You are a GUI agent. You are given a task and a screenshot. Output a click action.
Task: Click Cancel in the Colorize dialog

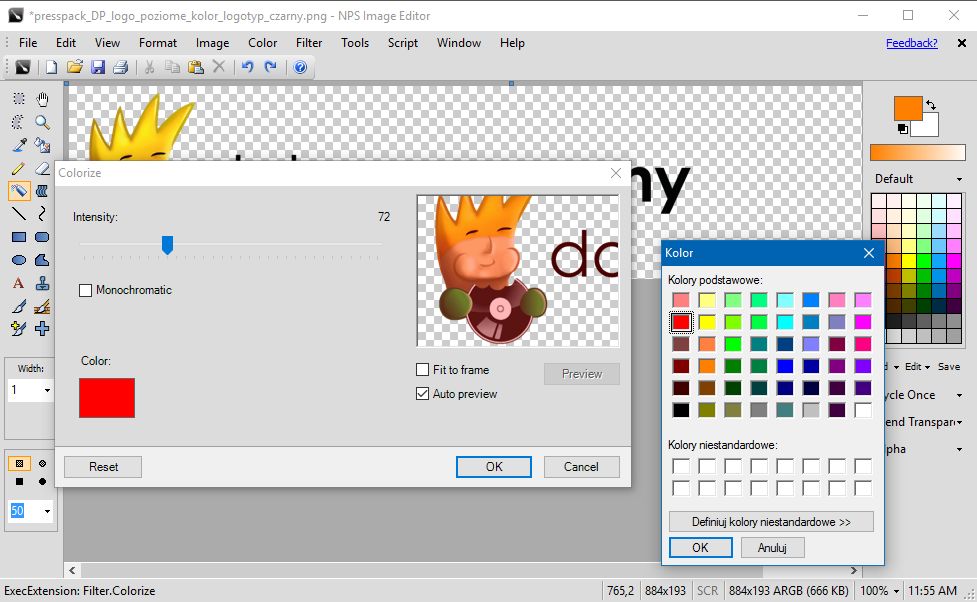click(x=581, y=467)
